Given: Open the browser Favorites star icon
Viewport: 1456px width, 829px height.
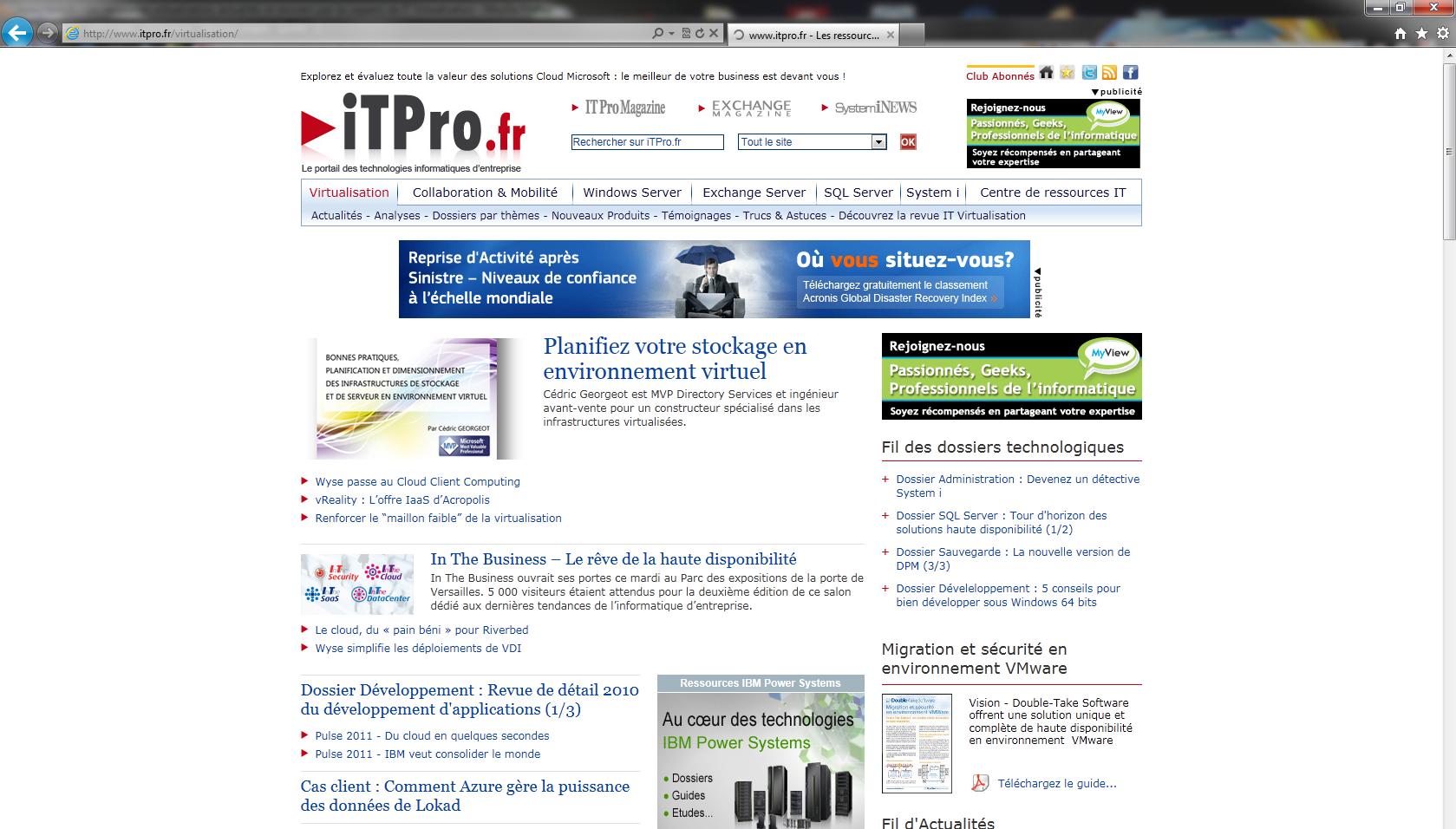Looking at the screenshot, I should (1421, 33).
